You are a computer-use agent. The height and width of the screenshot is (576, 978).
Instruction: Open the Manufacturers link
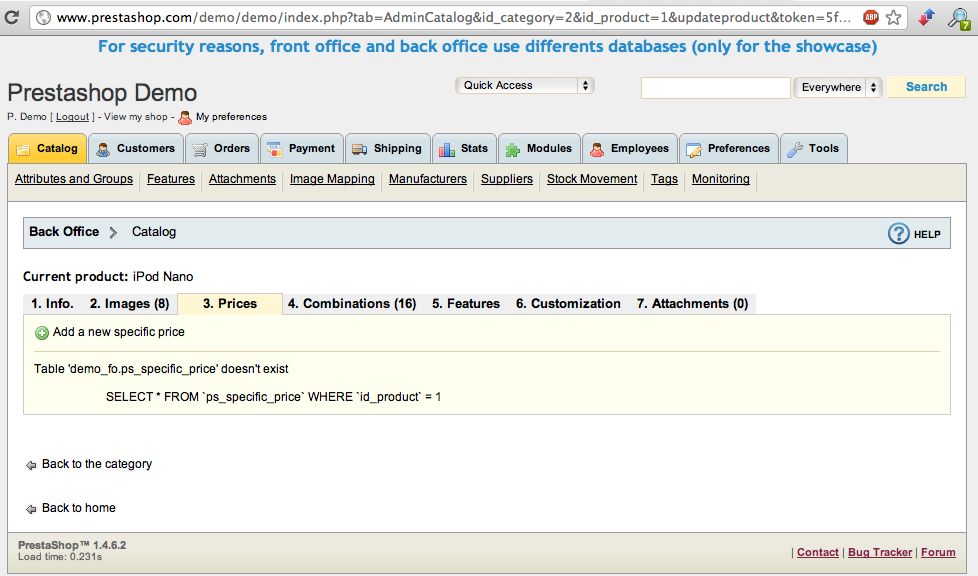coord(428,179)
